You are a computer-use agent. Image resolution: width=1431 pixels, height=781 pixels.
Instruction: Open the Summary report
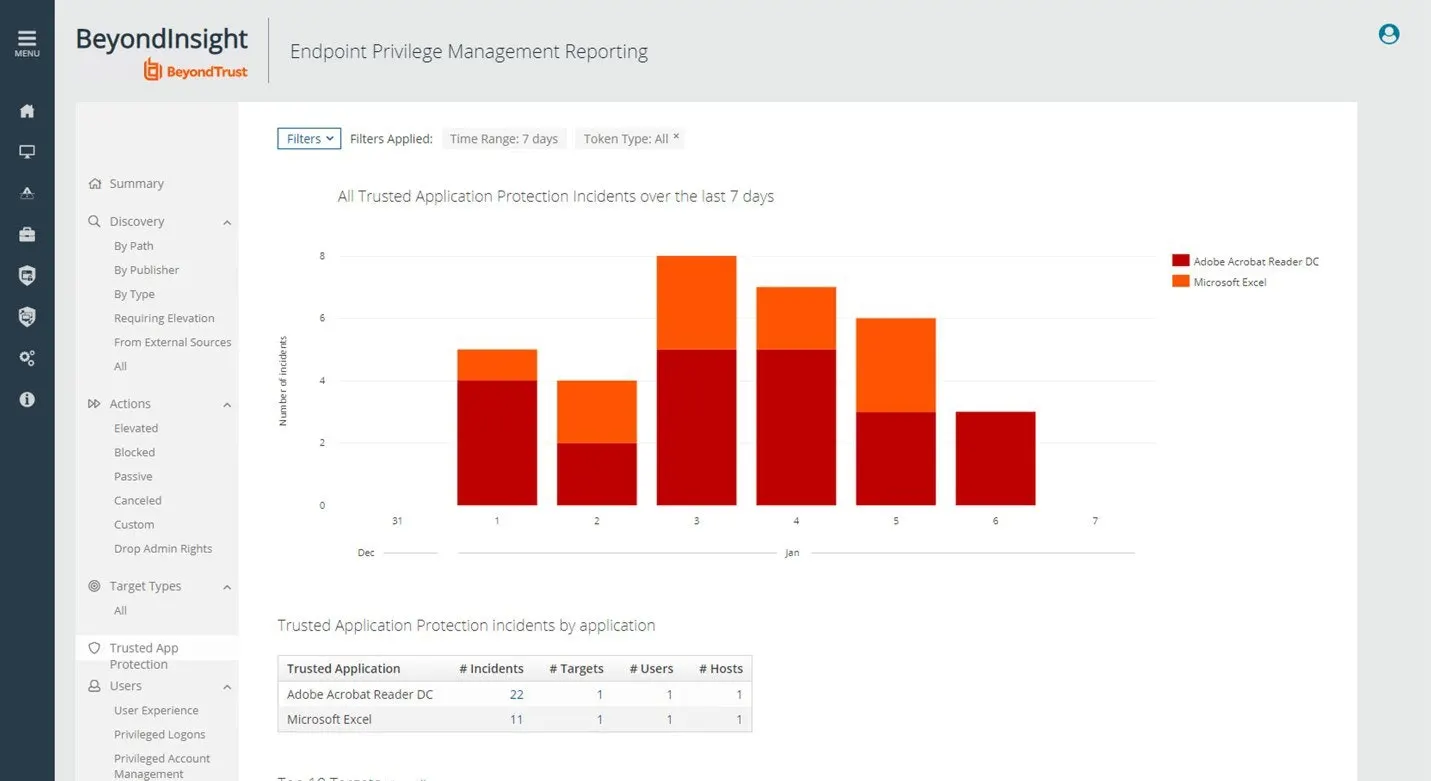coord(136,184)
